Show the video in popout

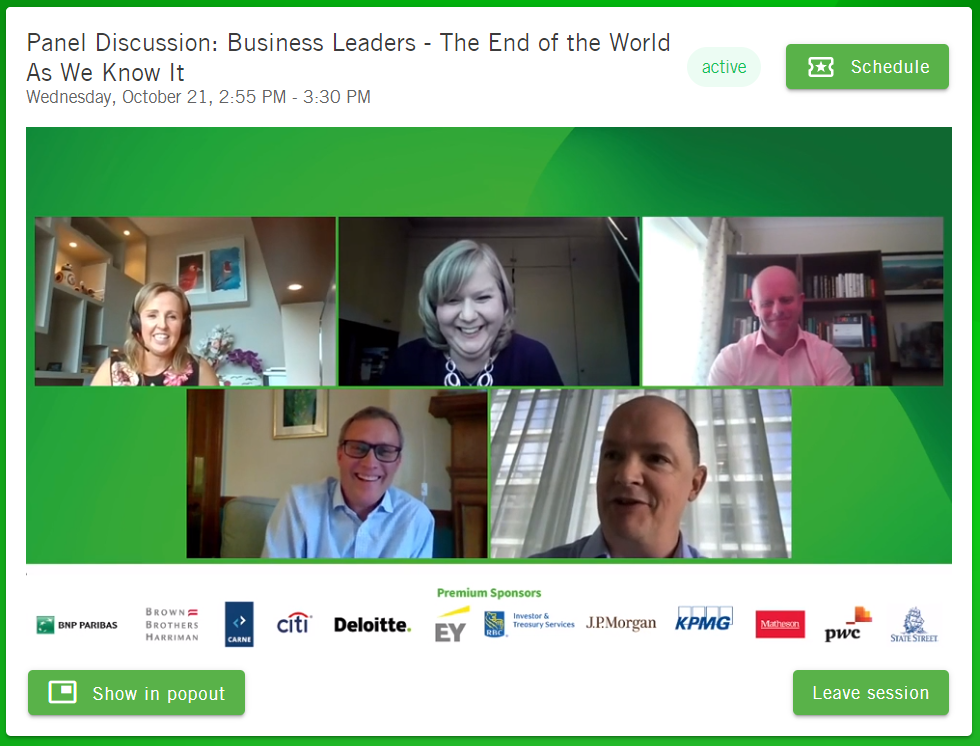pyautogui.click(x=136, y=693)
